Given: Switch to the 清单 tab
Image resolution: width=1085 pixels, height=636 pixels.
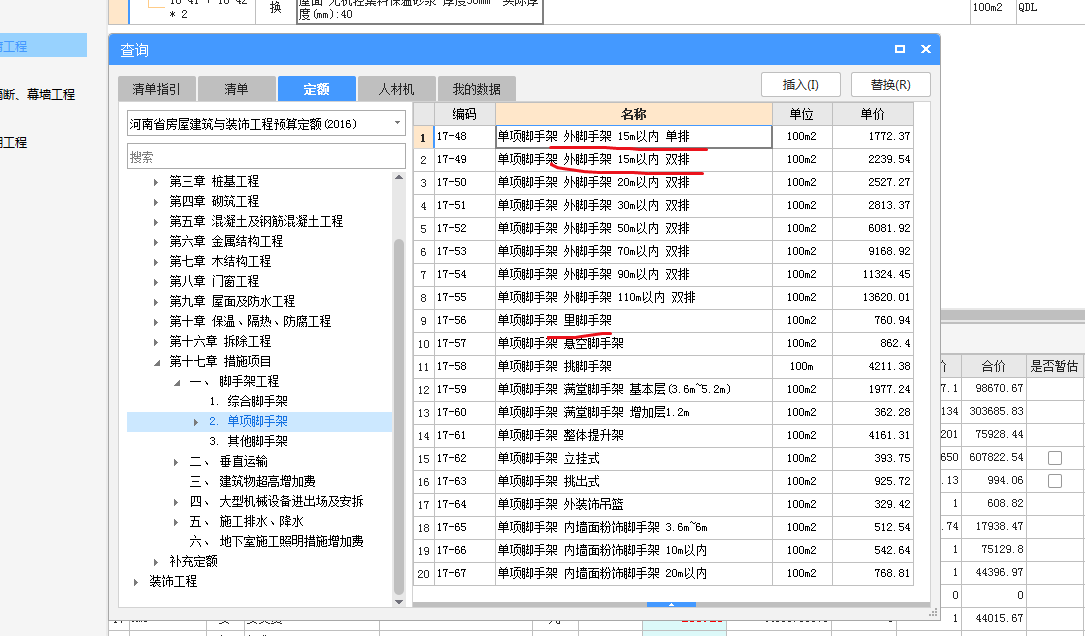Looking at the screenshot, I should (x=237, y=89).
